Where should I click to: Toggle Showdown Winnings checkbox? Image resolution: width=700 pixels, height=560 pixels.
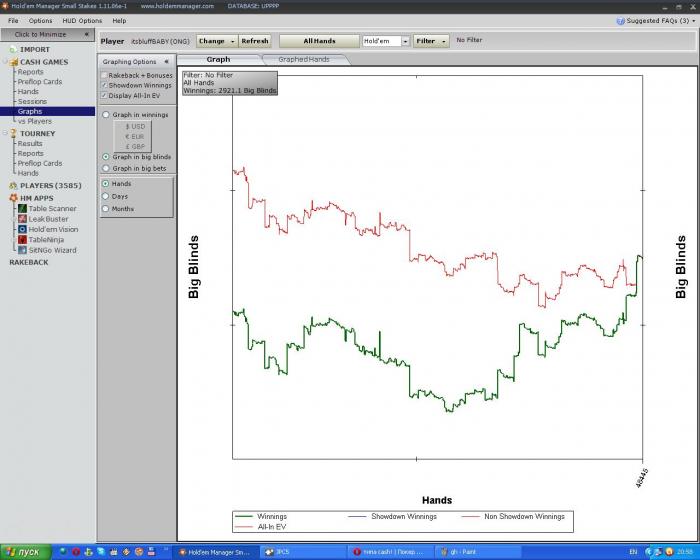point(104,85)
